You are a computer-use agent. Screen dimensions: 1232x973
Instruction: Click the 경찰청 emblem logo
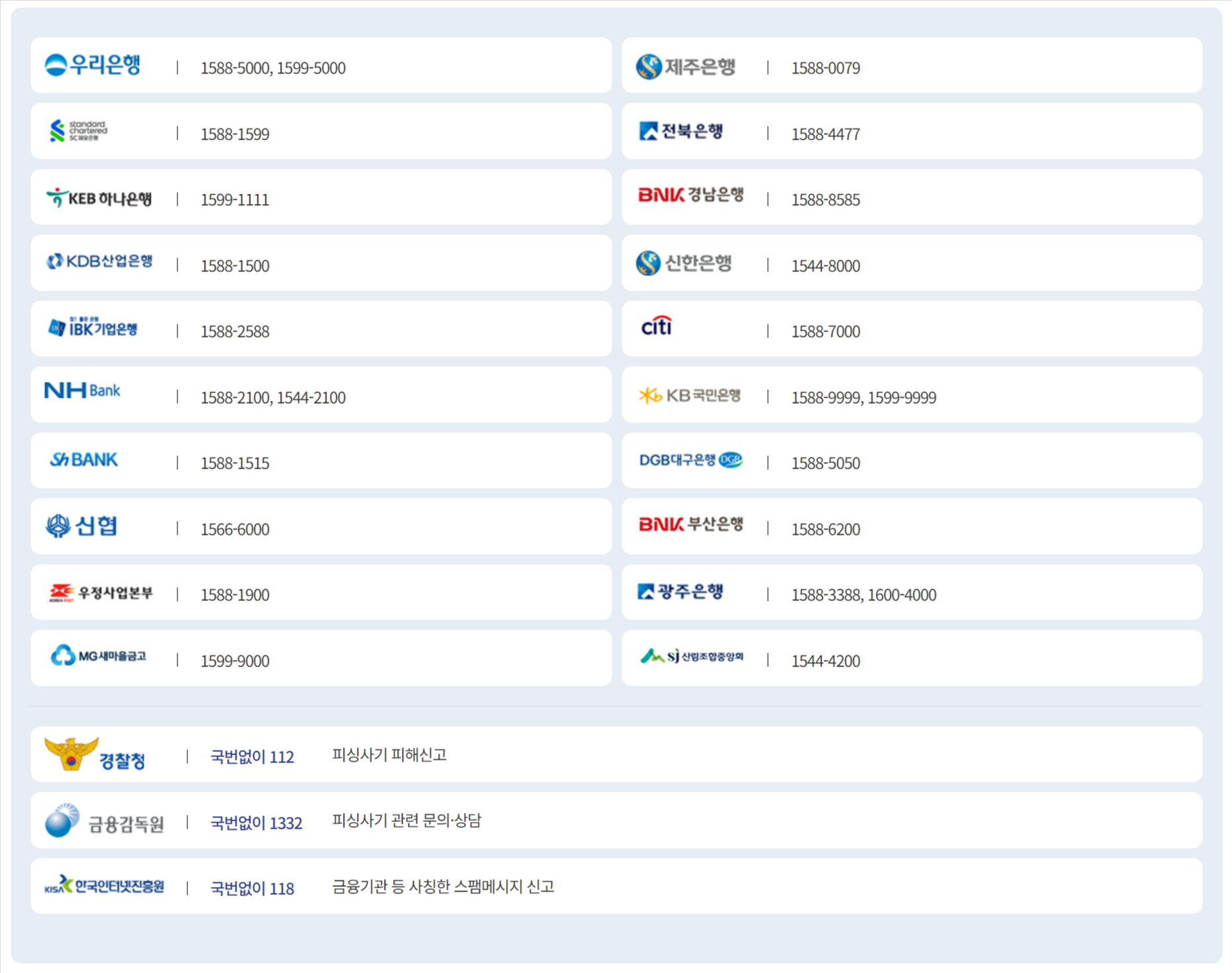point(95,755)
